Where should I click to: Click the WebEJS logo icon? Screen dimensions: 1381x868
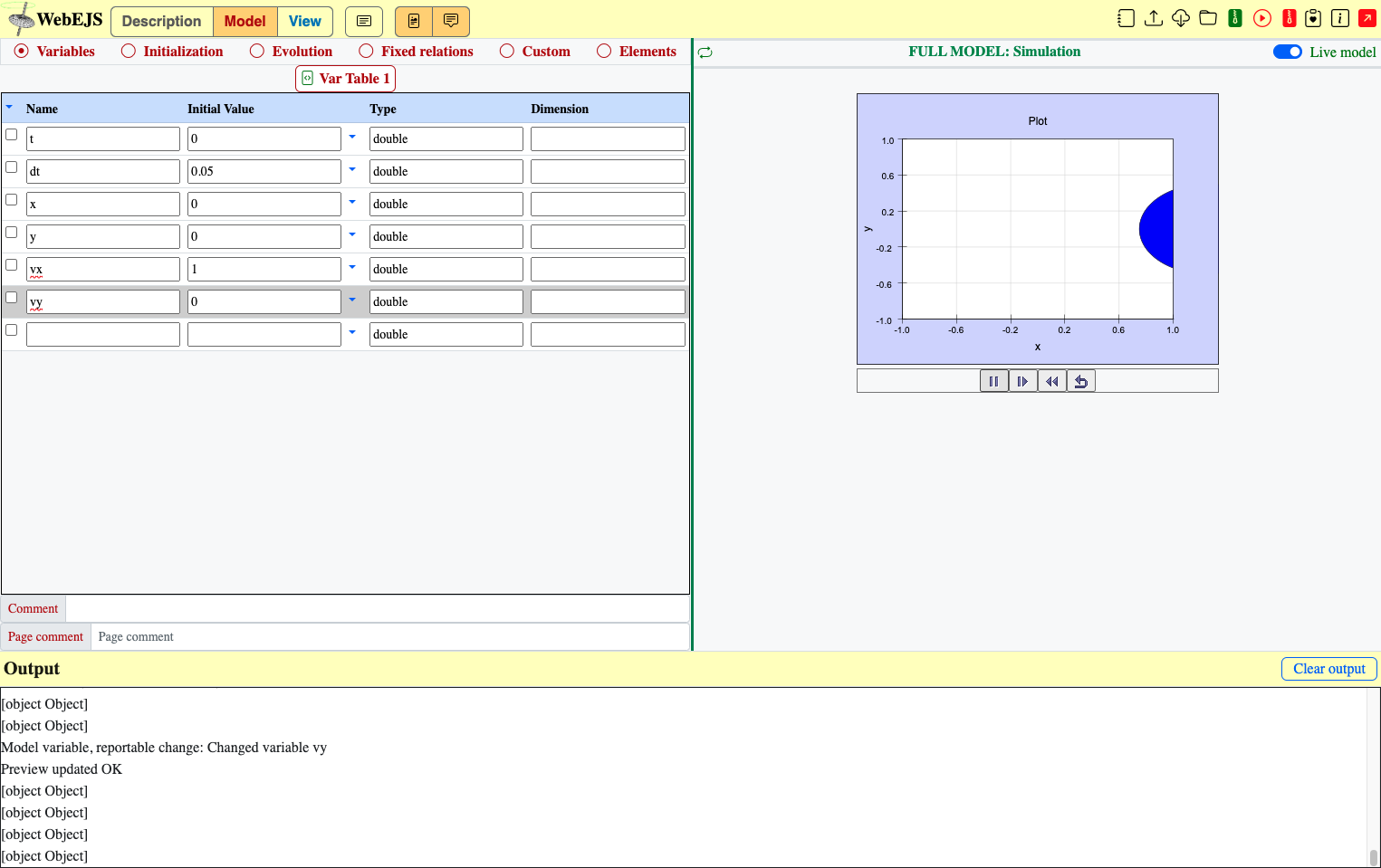(x=20, y=20)
